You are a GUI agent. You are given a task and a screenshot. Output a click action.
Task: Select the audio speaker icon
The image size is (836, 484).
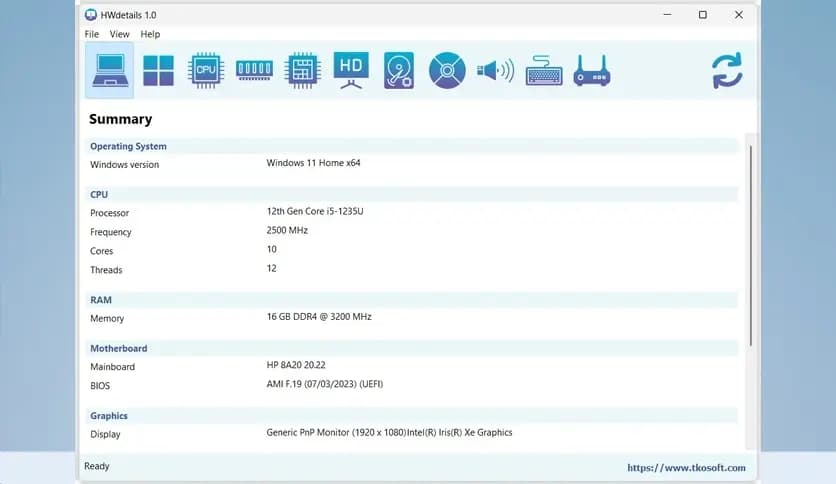pos(495,70)
